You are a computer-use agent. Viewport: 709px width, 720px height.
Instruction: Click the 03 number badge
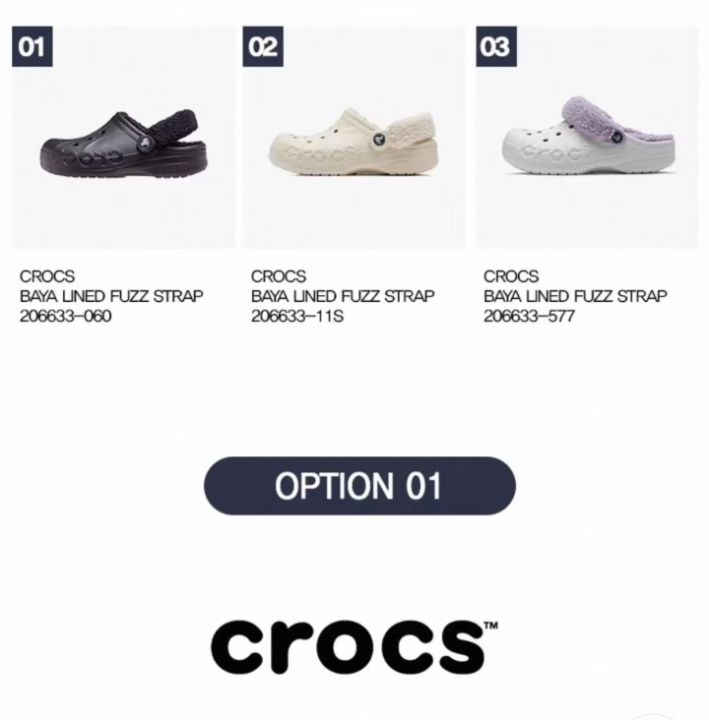(496, 46)
